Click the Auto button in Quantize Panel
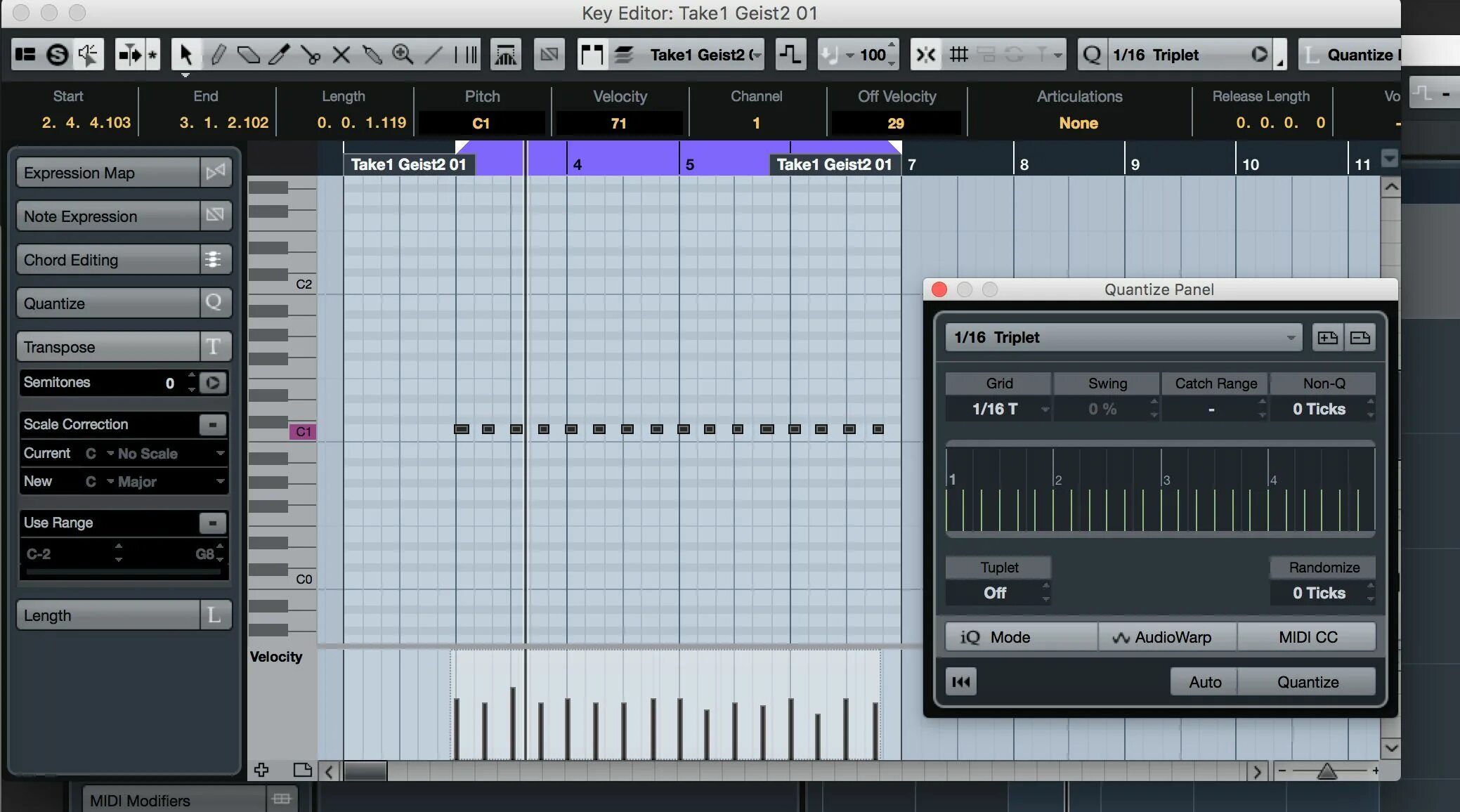This screenshot has height=812, width=1460. pyautogui.click(x=1204, y=682)
